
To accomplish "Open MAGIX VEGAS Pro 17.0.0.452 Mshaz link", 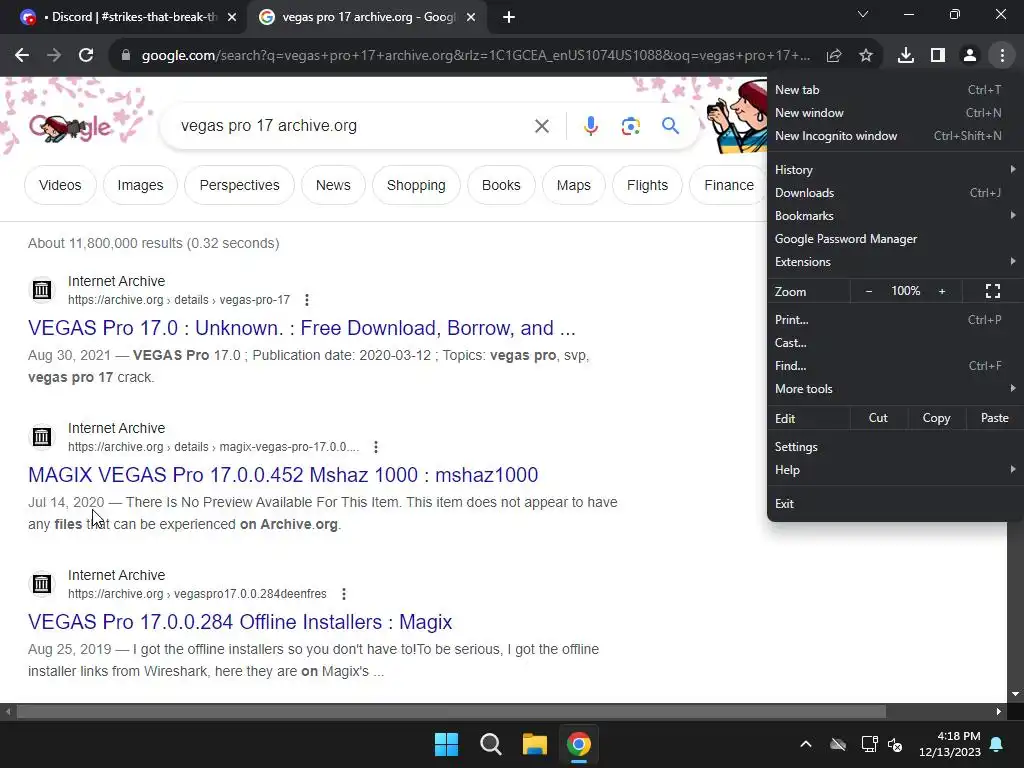I will 283,475.
